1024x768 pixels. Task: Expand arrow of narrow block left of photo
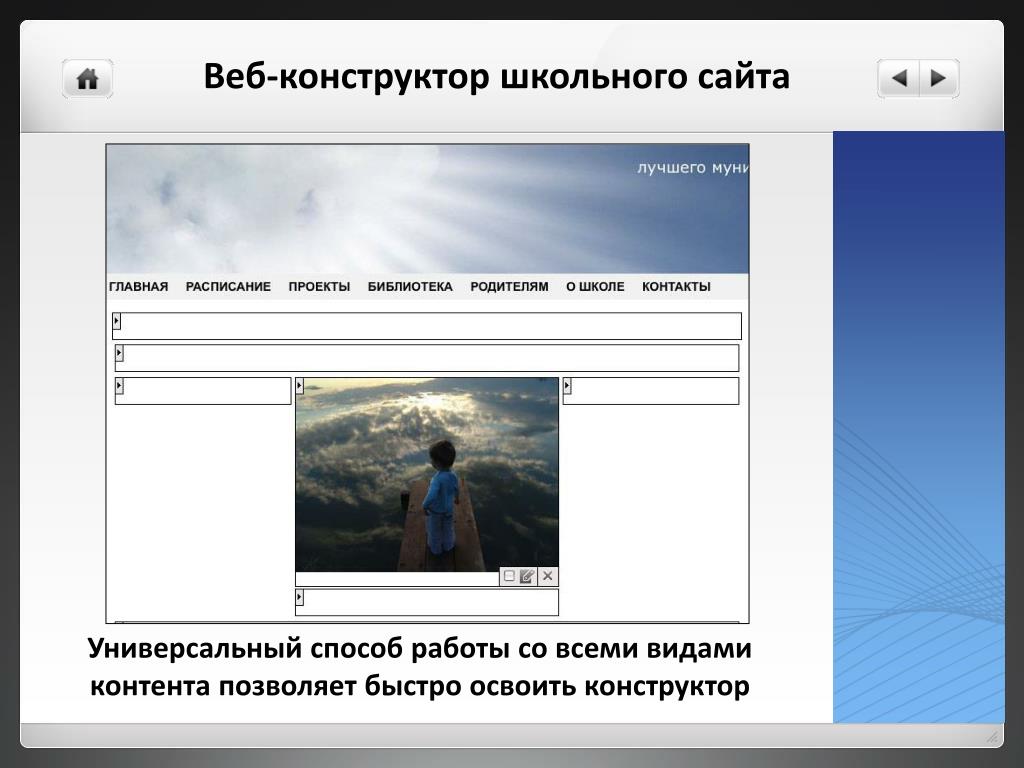click(x=119, y=386)
